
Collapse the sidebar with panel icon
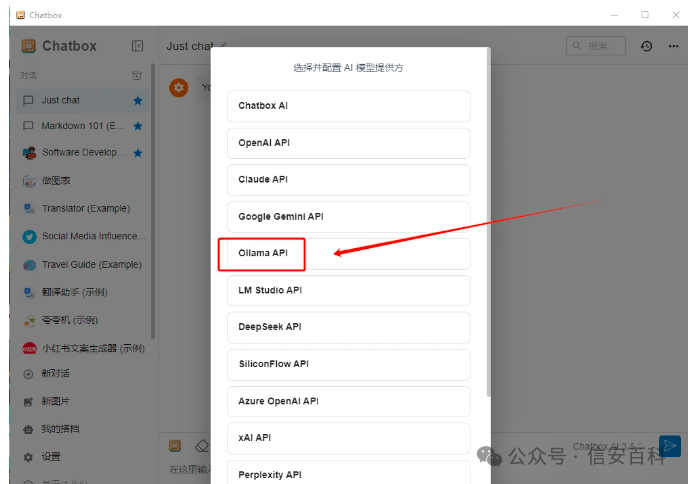coord(137,46)
